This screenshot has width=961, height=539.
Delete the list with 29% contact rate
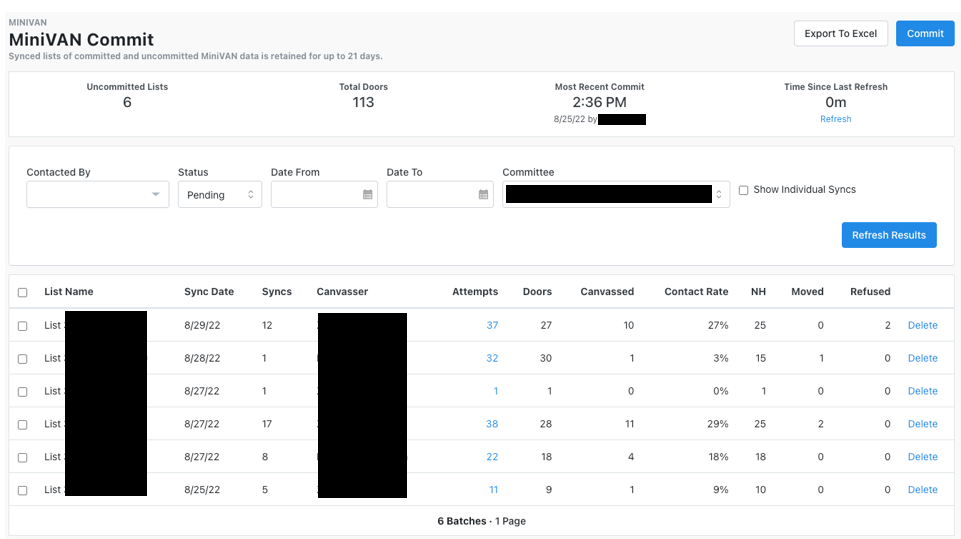tap(922, 424)
